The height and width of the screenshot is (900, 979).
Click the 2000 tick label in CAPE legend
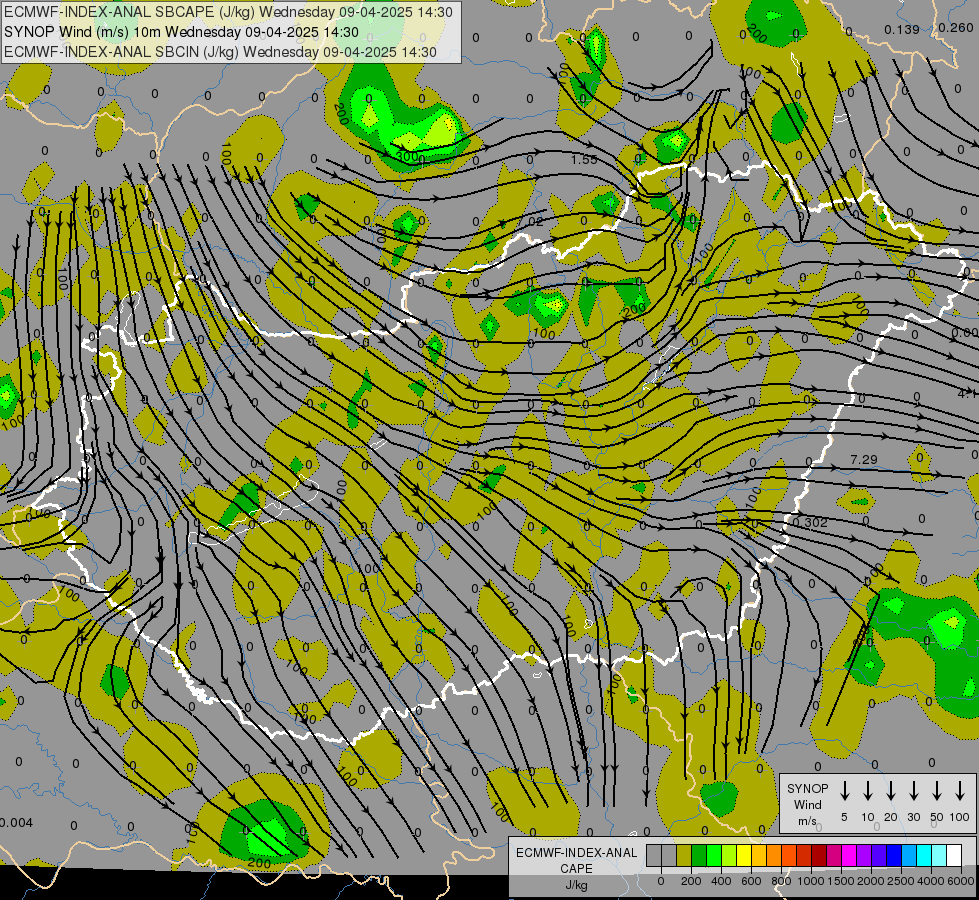[x=871, y=881]
